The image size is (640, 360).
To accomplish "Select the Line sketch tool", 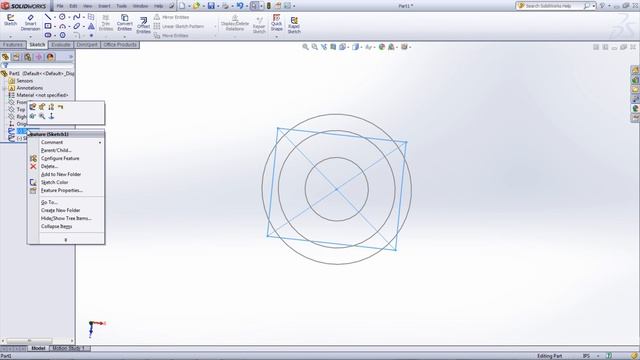I will (48, 17).
